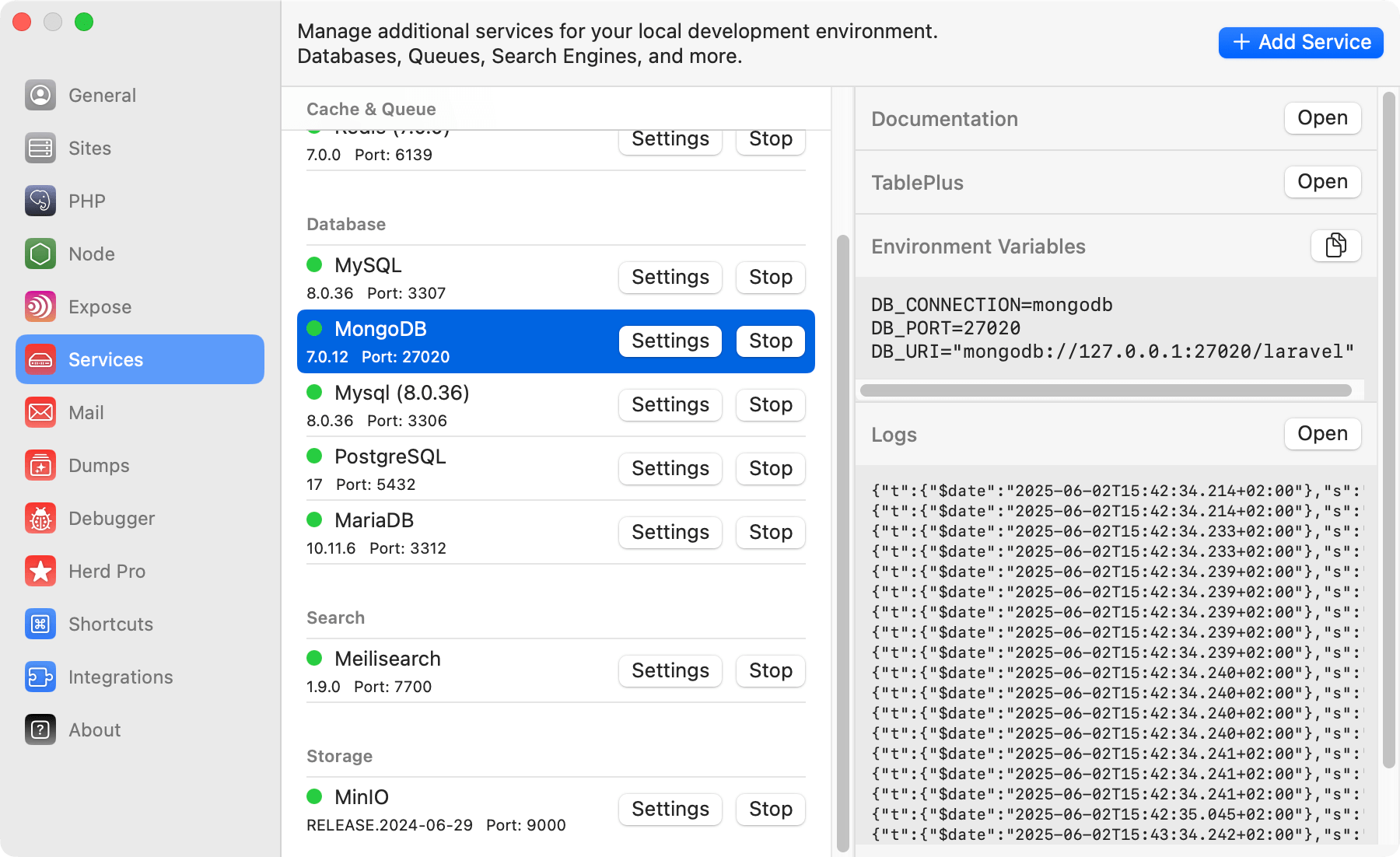Viewport: 1400px width, 857px height.
Task: Click the Add Service button
Action: tap(1300, 42)
